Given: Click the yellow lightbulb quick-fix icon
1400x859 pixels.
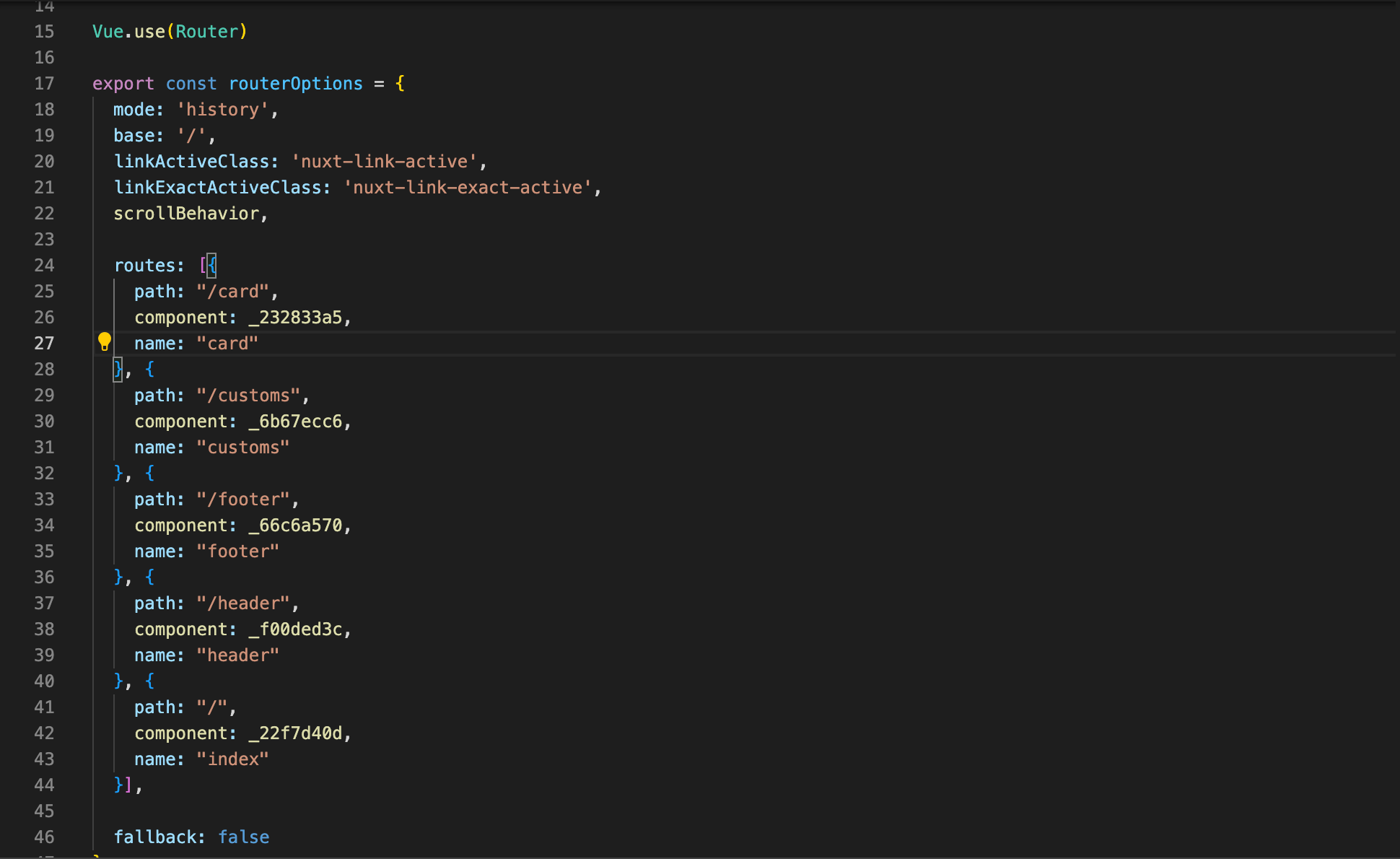Looking at the screenshot, I should (x=105, y=341).
